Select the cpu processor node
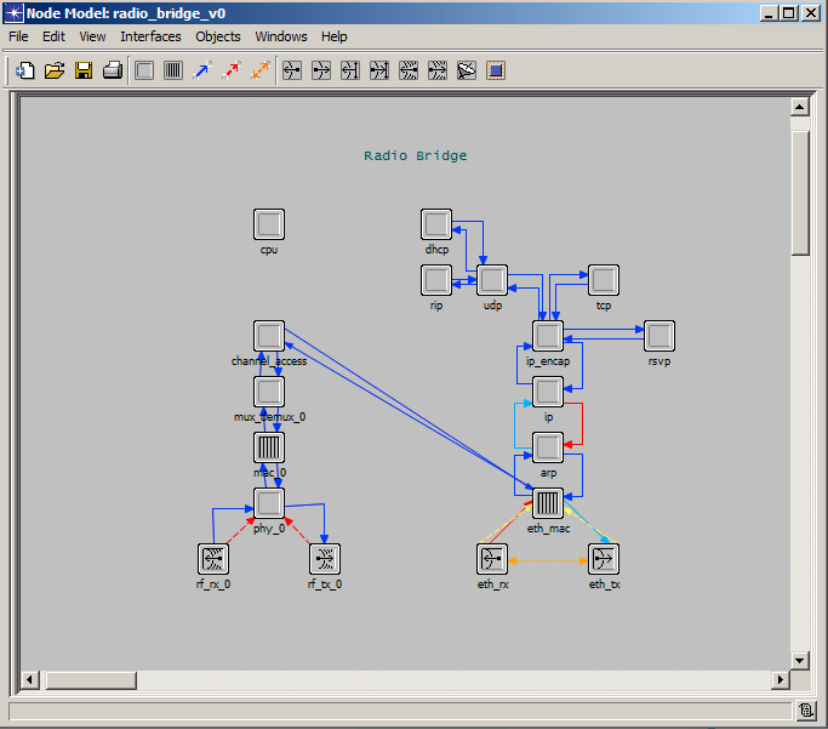This screenshot has height=729, width=828. pos(269,224)
